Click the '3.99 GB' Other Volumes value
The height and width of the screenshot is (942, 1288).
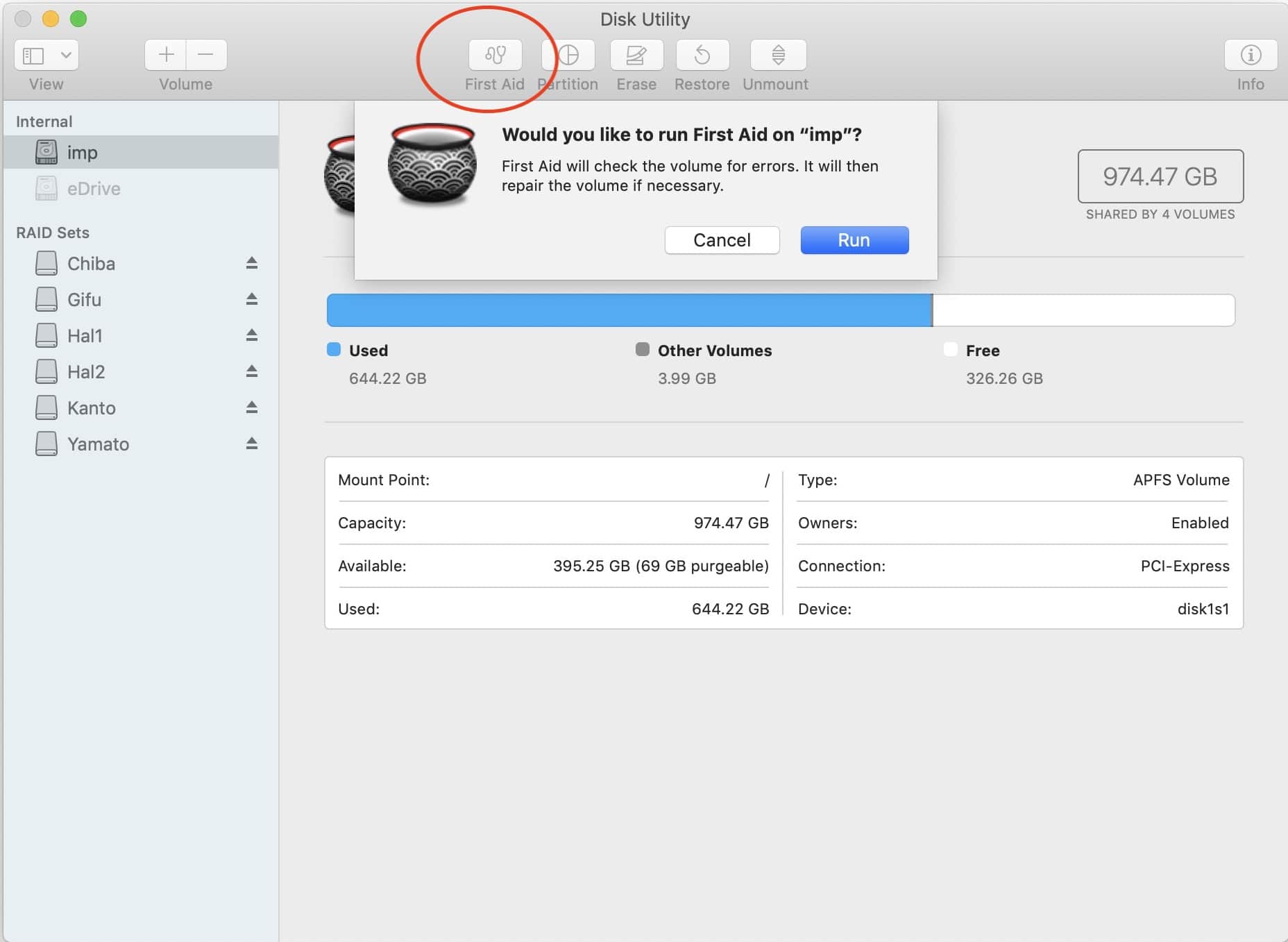687,378
